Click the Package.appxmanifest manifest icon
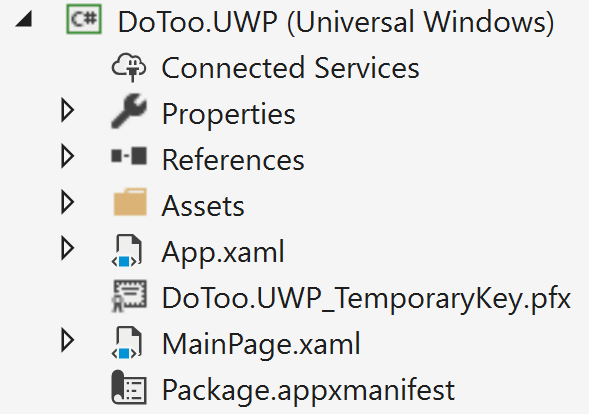 tap(129, 388)
